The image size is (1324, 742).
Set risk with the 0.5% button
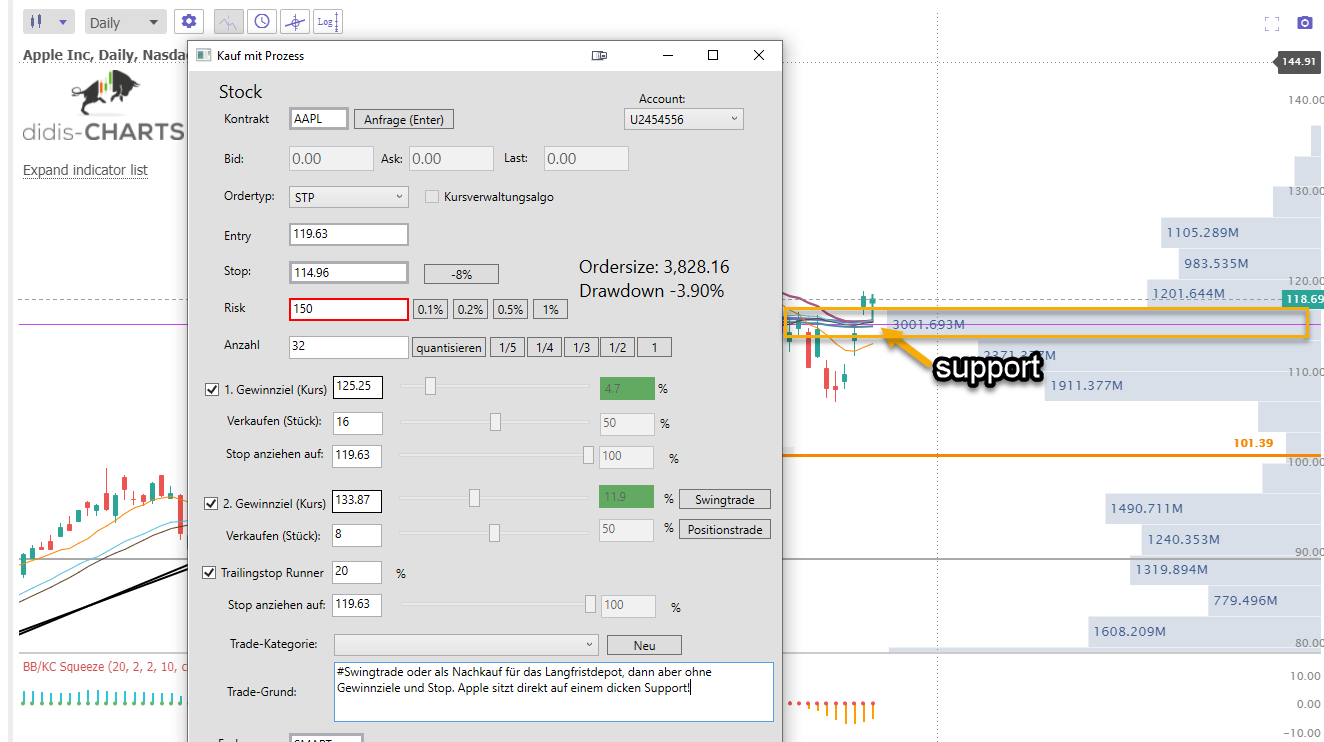click(x=510, y=310)
